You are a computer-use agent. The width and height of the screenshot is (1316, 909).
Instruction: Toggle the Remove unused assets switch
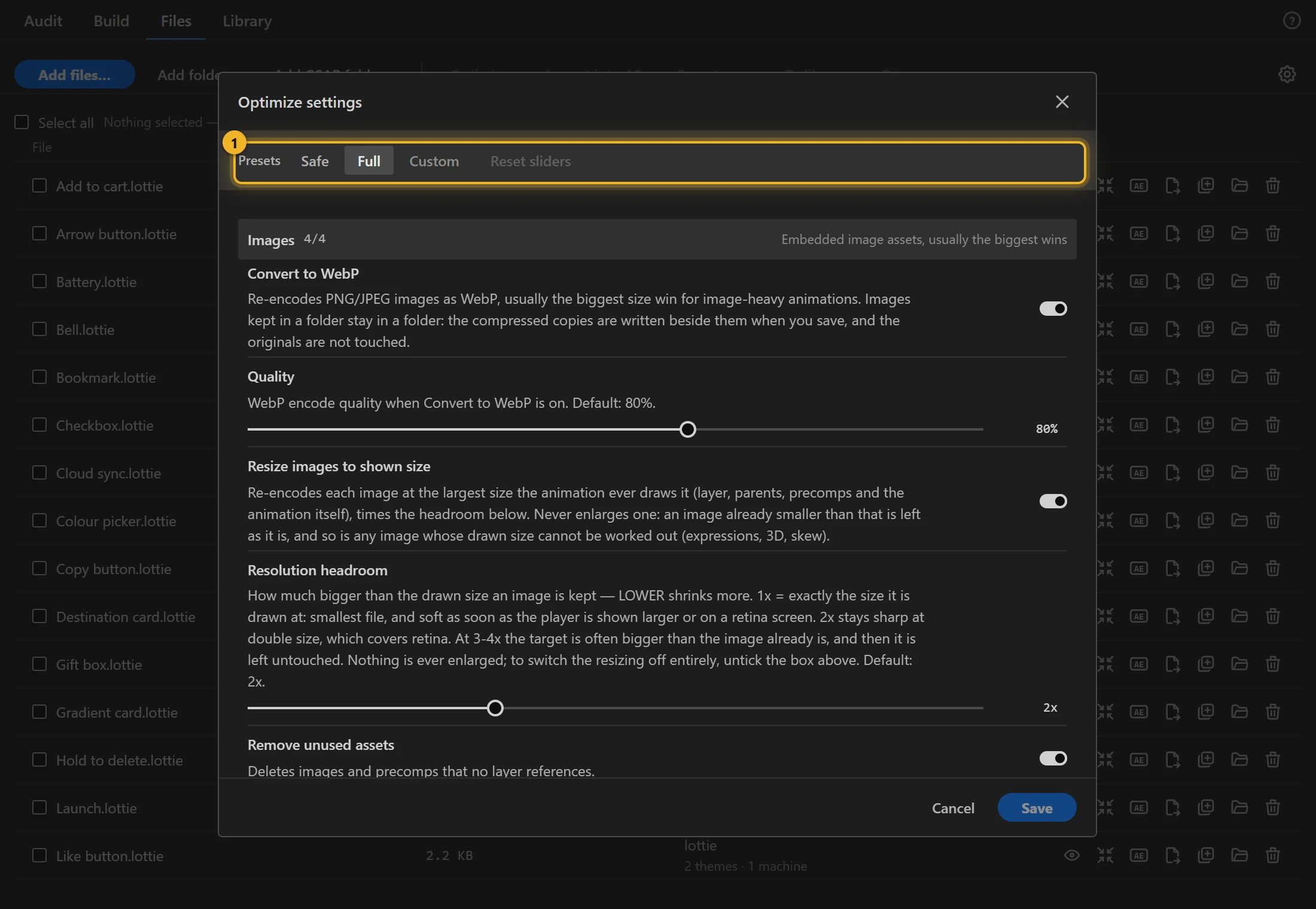pos(1053,758)
